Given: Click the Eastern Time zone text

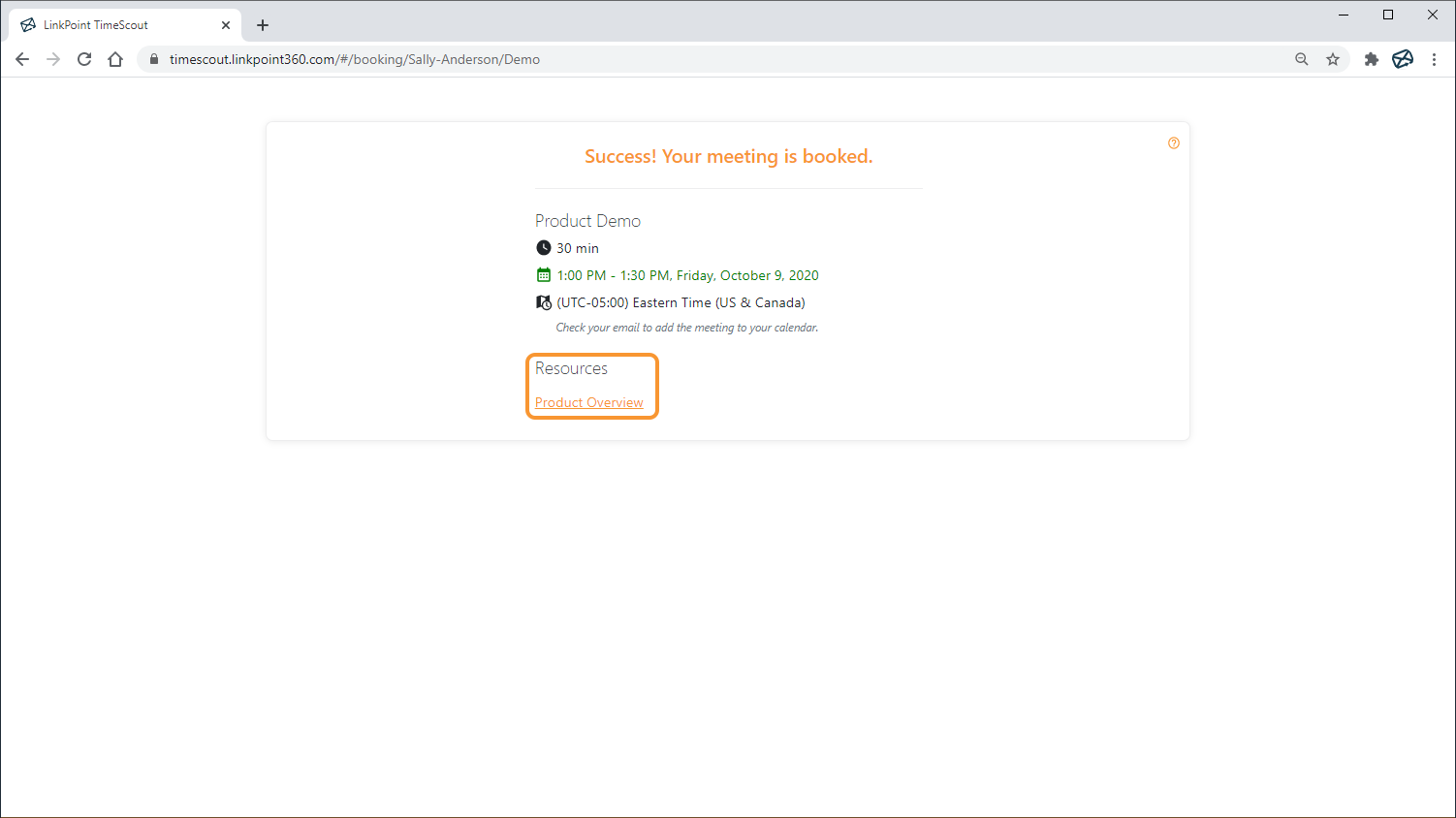Looking at the screenshot, I should (681, 302).
